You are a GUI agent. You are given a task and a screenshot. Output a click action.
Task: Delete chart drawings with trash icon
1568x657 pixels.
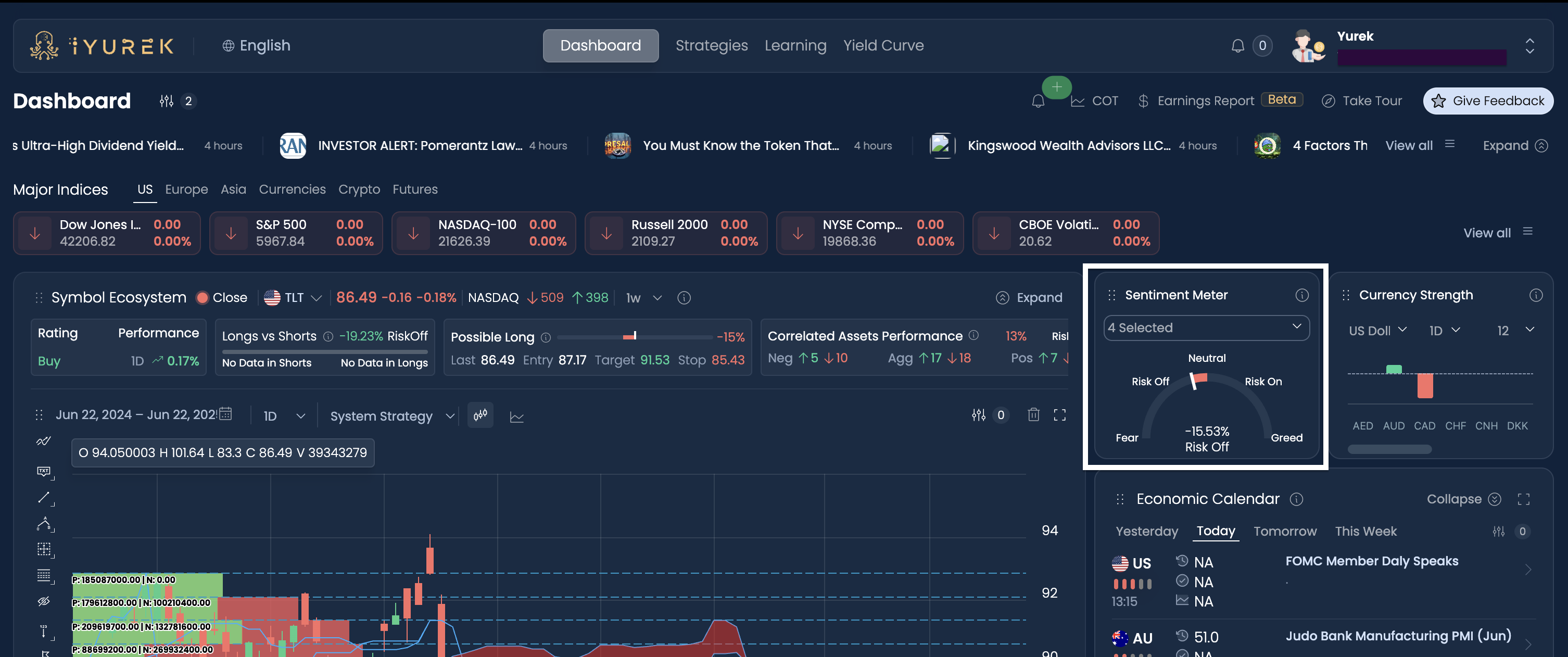tap(1033, 414)
